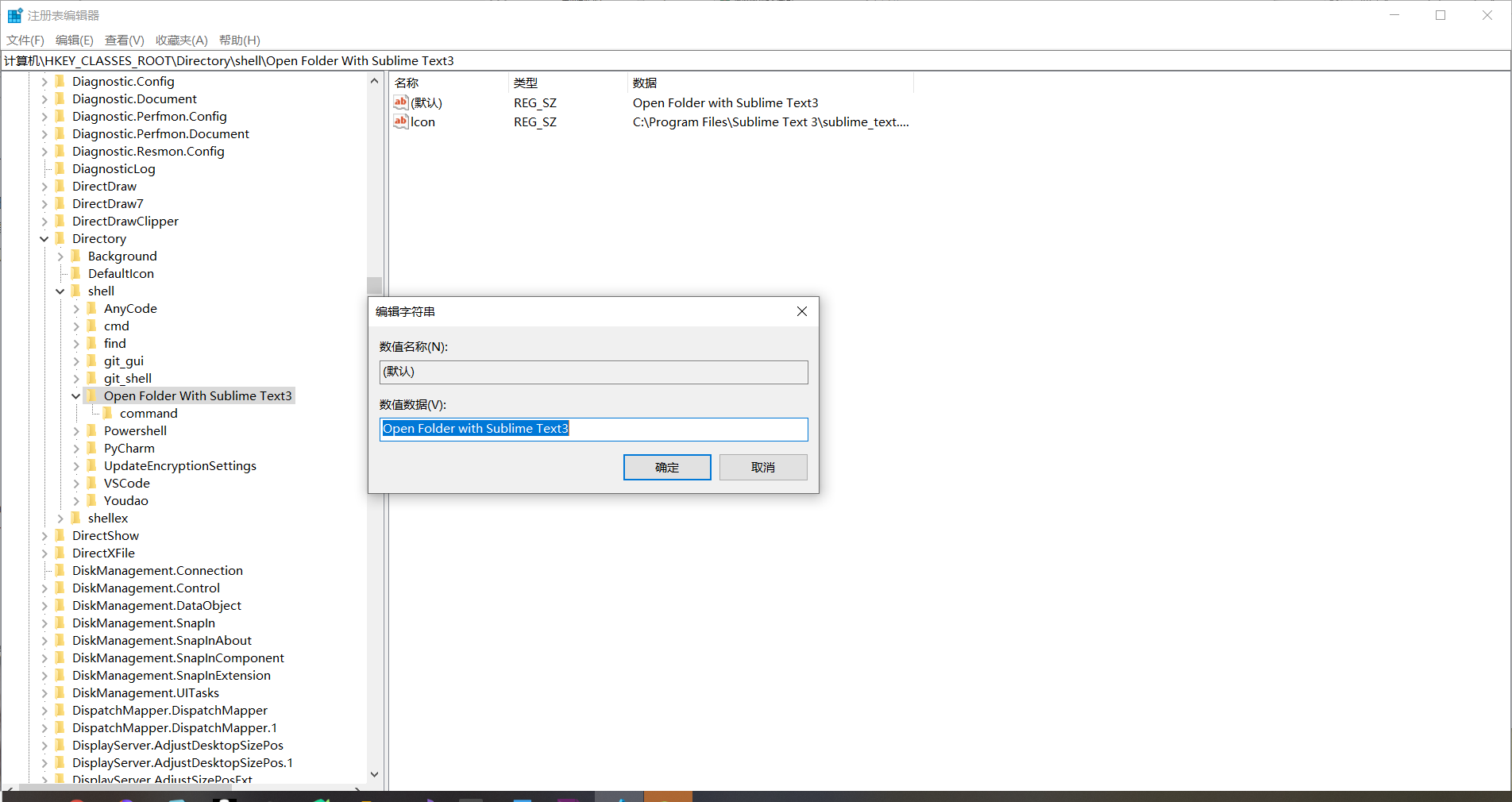This screenshot has height=802, width=1512.
Task: Select the DirectDrawClipper key
Action: tap(125, 221)
